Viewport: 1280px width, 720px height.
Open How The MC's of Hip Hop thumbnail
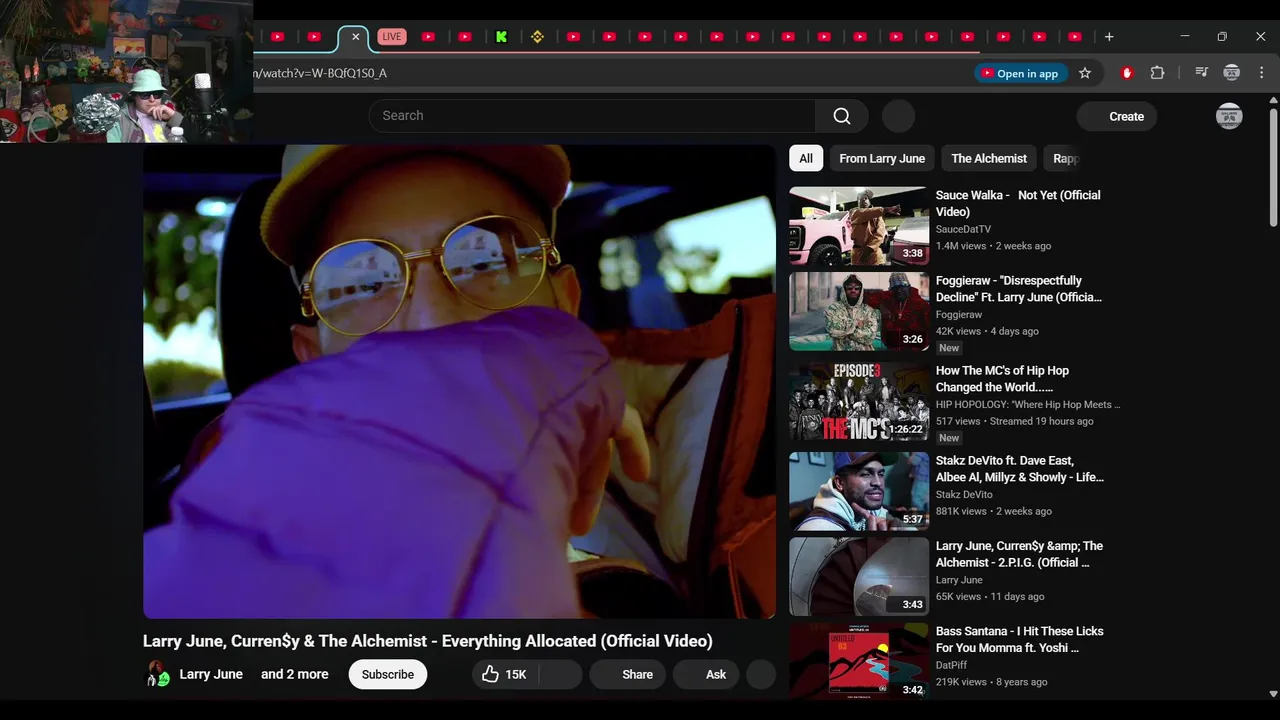[x=859, y=401]
